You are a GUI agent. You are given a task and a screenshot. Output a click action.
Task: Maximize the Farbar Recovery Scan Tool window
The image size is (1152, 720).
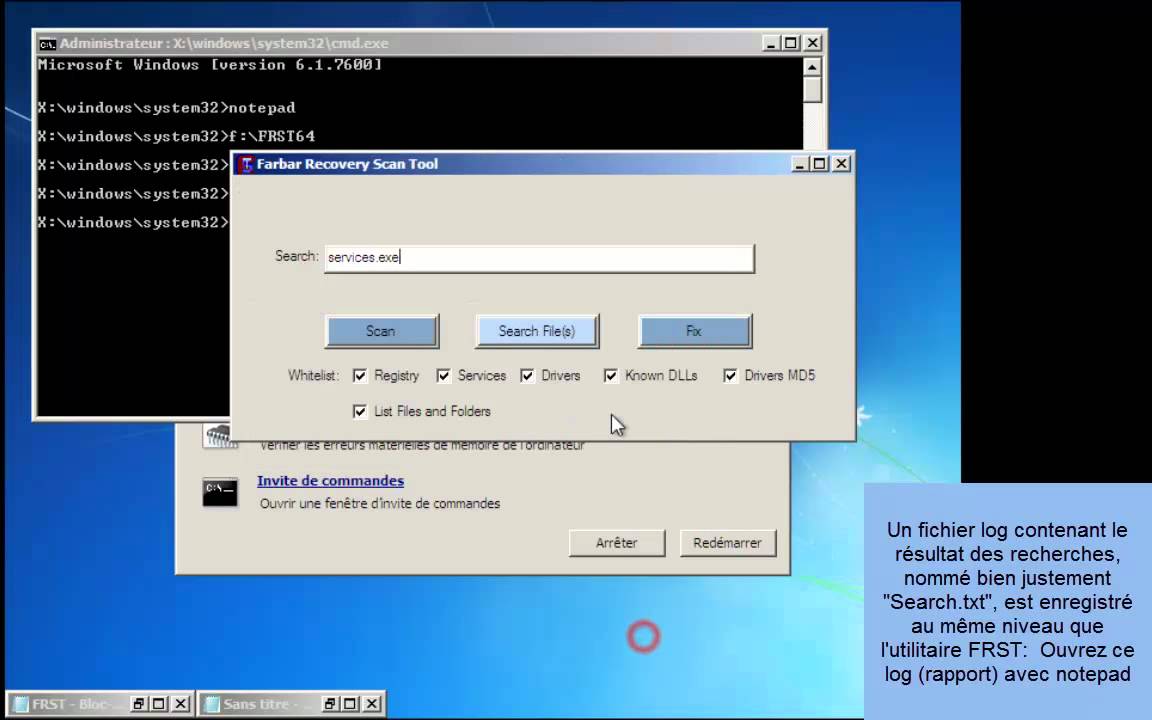[x=820, y=164]
